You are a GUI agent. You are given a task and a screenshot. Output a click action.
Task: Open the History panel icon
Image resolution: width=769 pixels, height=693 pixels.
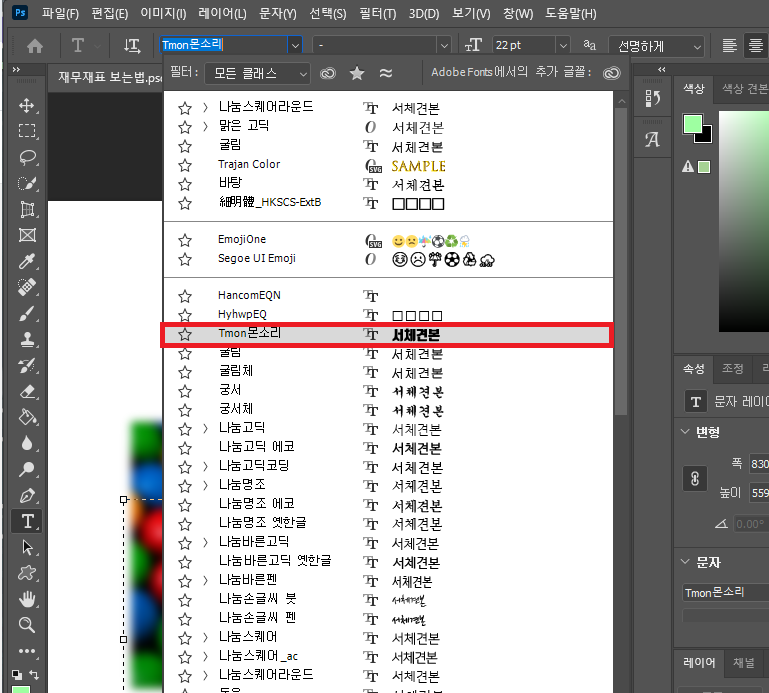point(652,99)
